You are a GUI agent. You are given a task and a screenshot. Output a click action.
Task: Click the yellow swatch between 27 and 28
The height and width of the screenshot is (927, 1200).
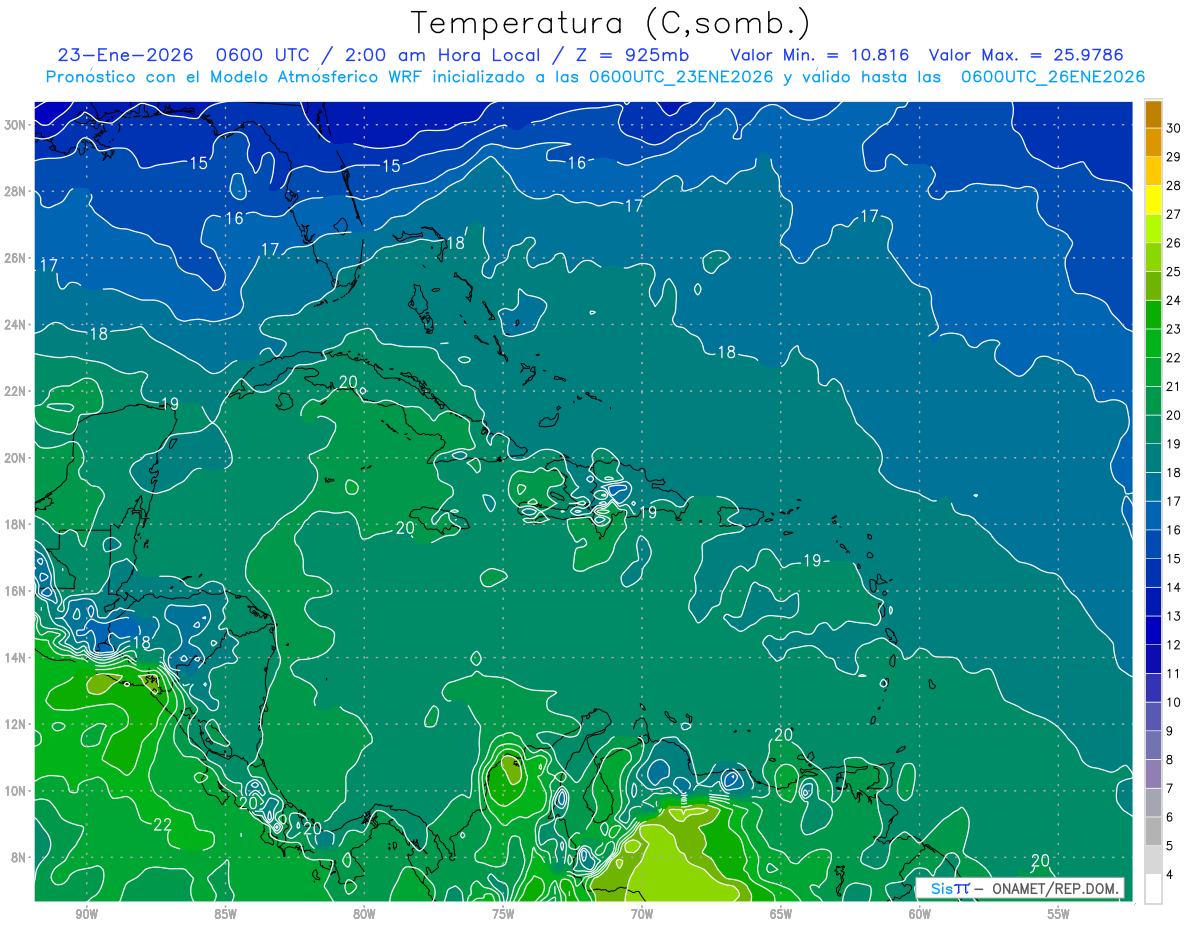1153,200
